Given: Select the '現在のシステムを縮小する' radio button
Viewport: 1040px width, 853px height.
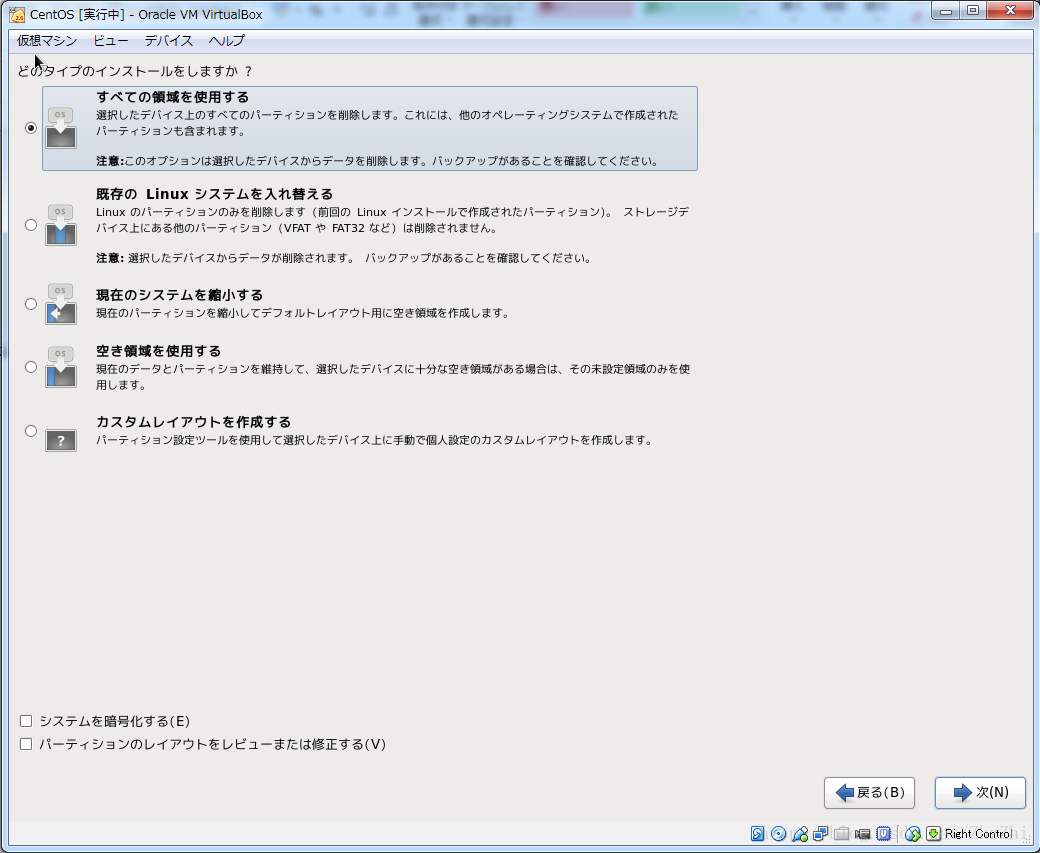Looking at the screenshot, I should [31, 304].
